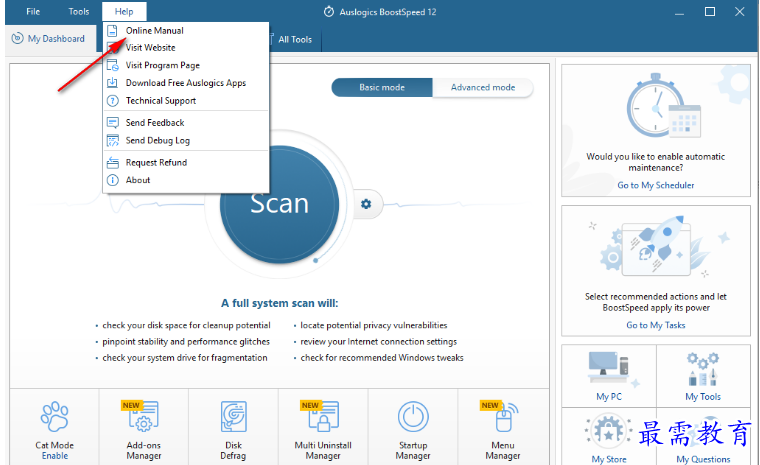Click the My Questions label
The image size is (760, 465).
point(703,459)
